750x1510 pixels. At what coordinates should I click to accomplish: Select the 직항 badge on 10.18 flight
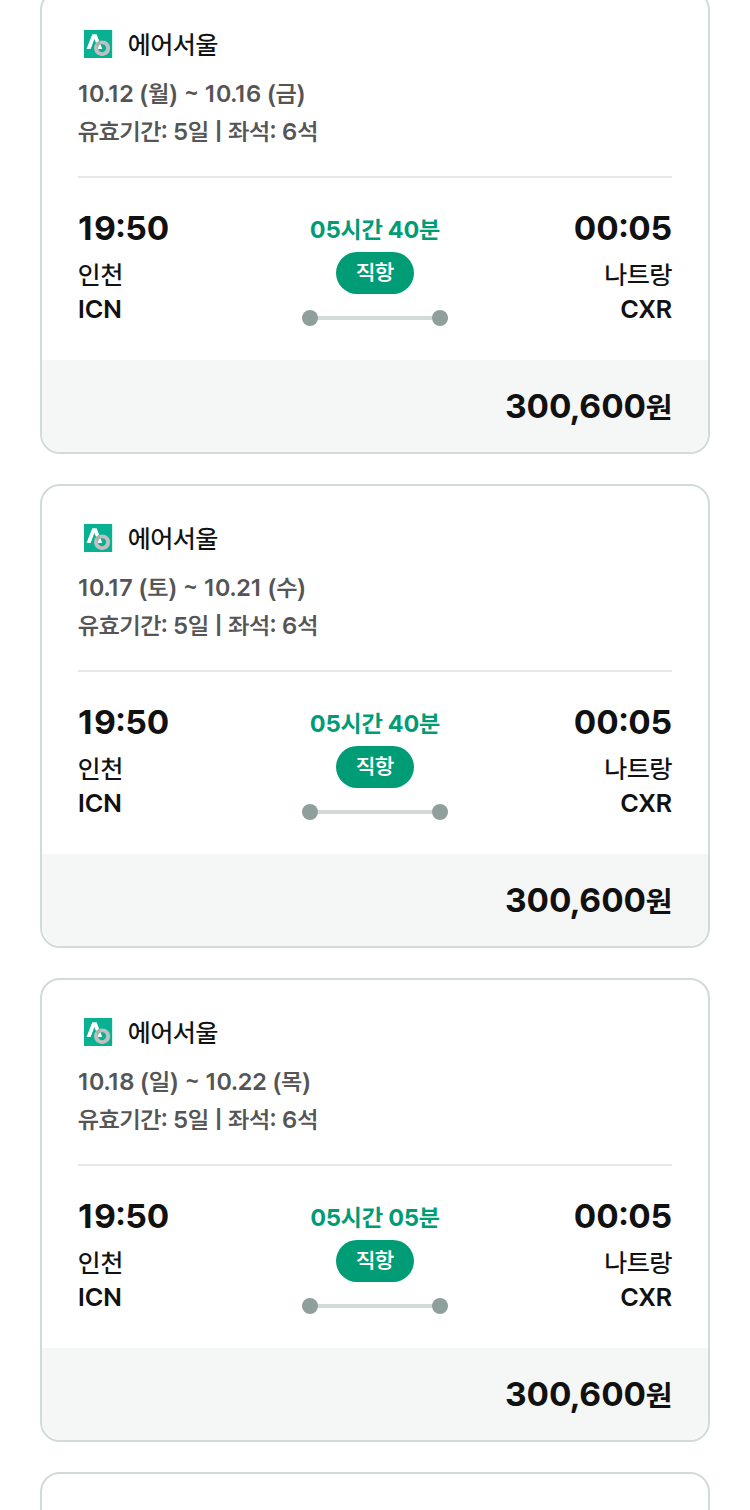(x=375, y=1261)
